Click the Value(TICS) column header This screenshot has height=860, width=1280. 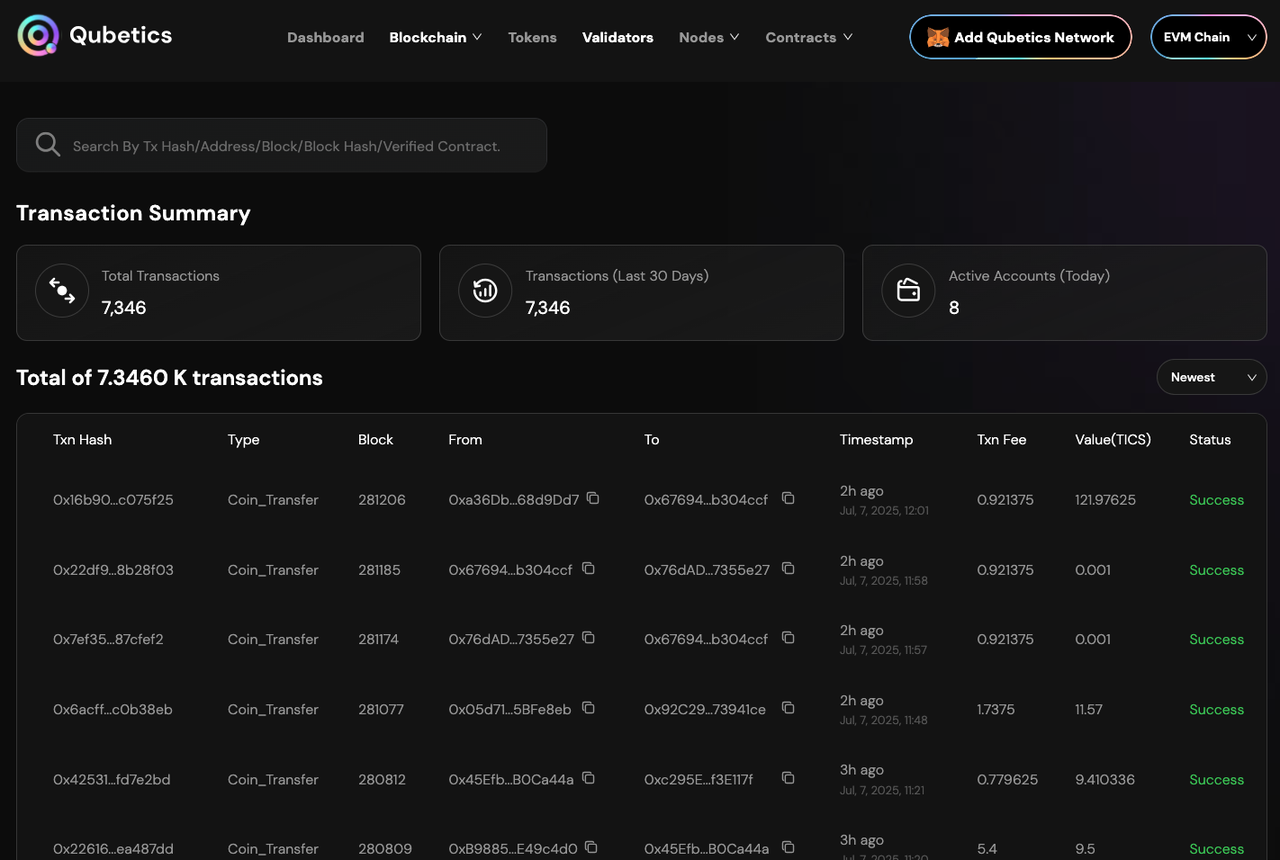pyautogui.click(x=1113, y=439)
